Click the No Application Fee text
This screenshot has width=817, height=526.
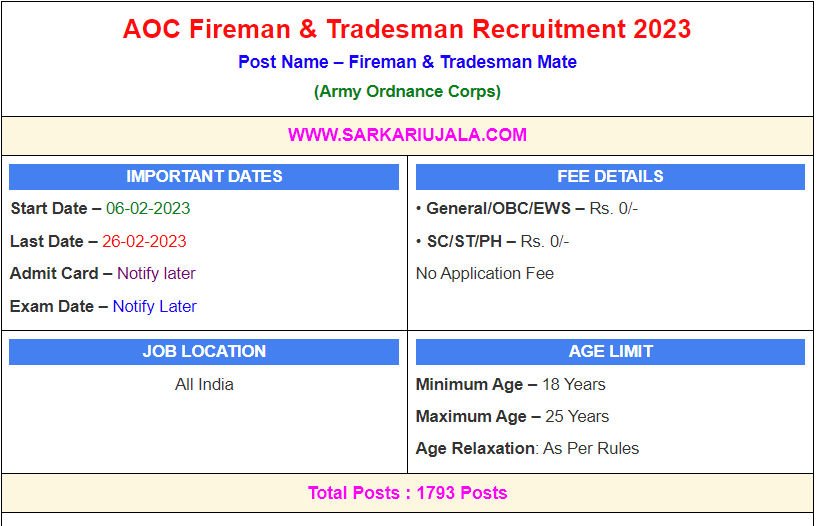pyautogui.click(x=485, y=273)
